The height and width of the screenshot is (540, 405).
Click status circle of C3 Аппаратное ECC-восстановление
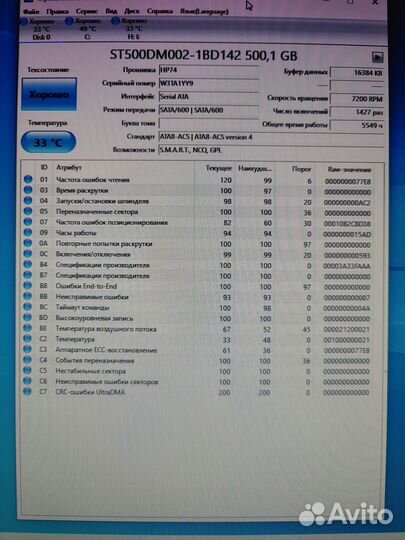(28, 349)
